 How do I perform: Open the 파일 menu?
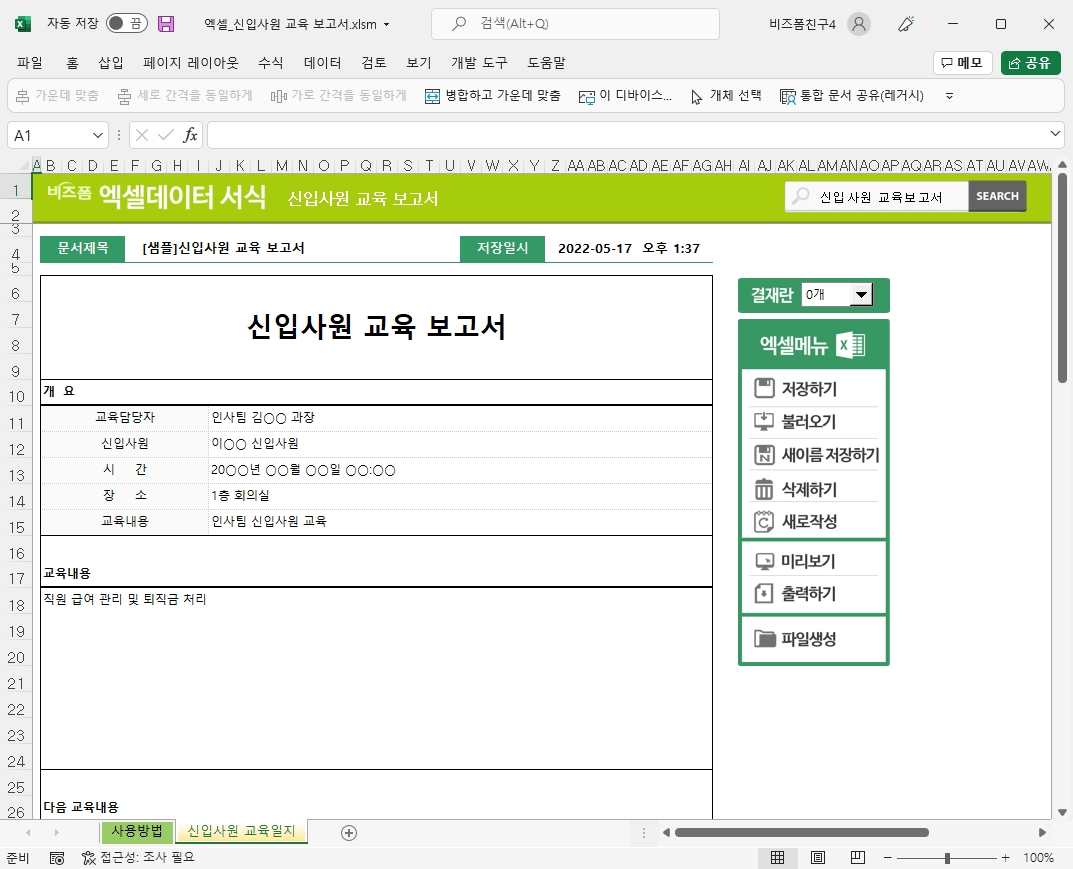click(x=29, y=63)
